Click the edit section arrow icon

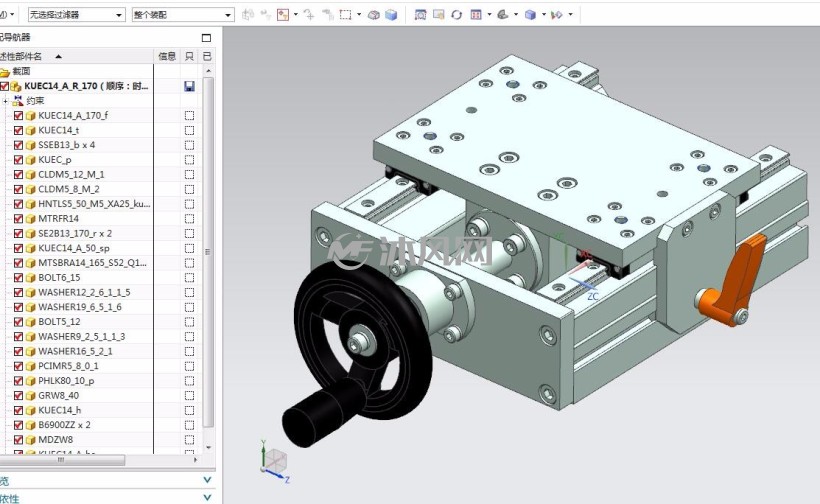[x=556, y=15]
